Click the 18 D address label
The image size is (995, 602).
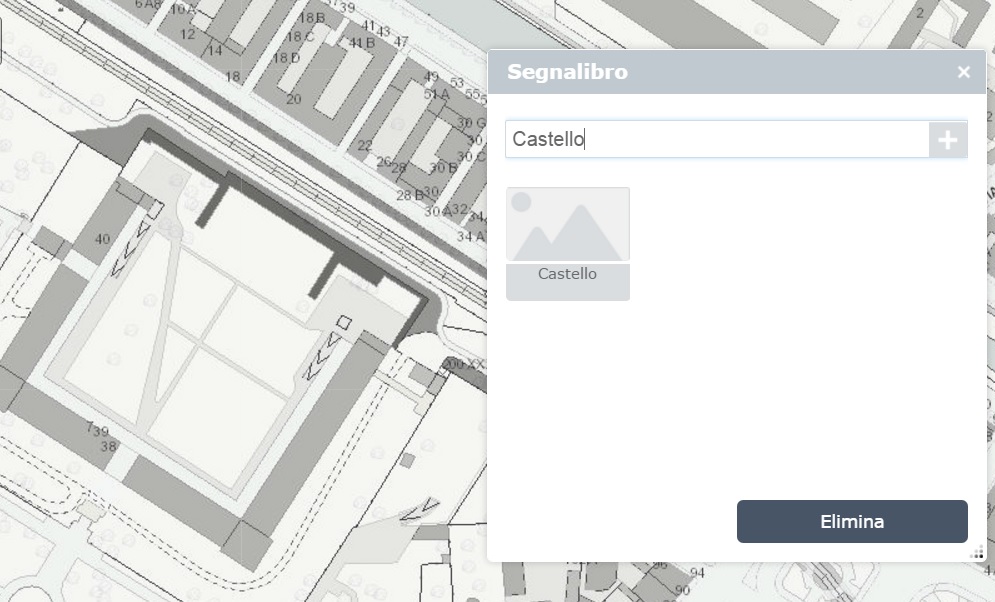coord(286,58)
